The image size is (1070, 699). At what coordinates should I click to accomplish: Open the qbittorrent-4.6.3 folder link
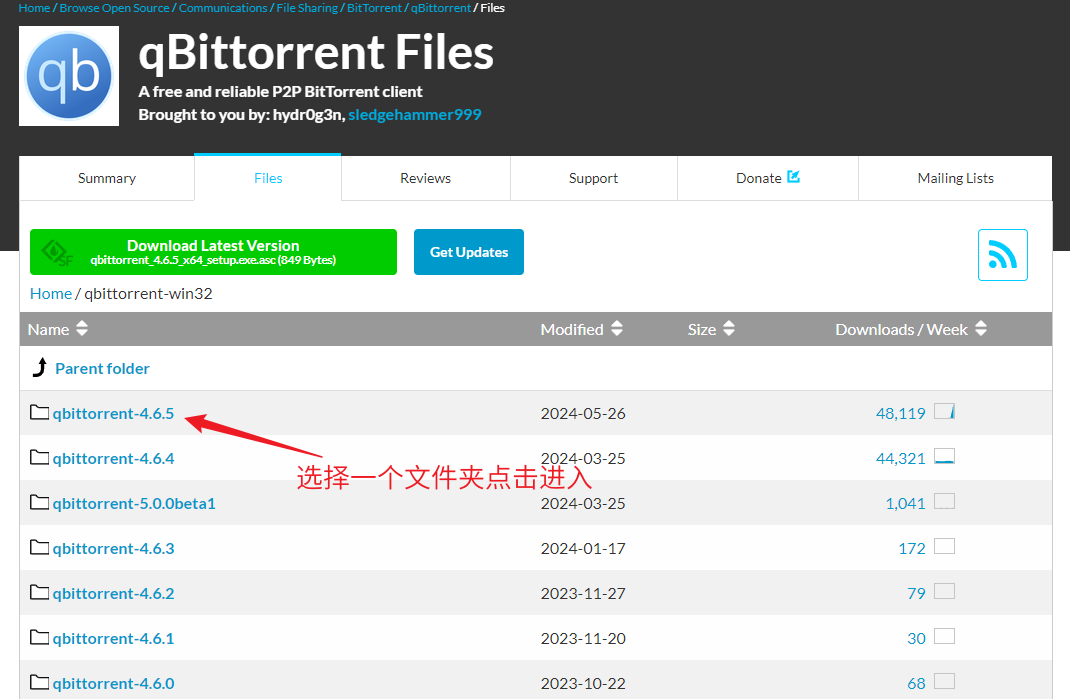pos(113,548)
